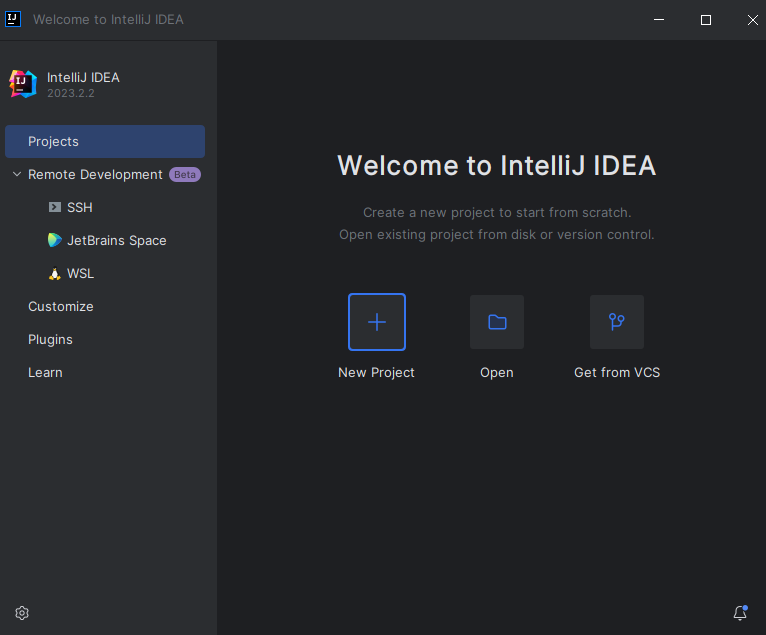Screen dimensions: 766x635
Task: Click the Beta badge
Action: [185, 174]
